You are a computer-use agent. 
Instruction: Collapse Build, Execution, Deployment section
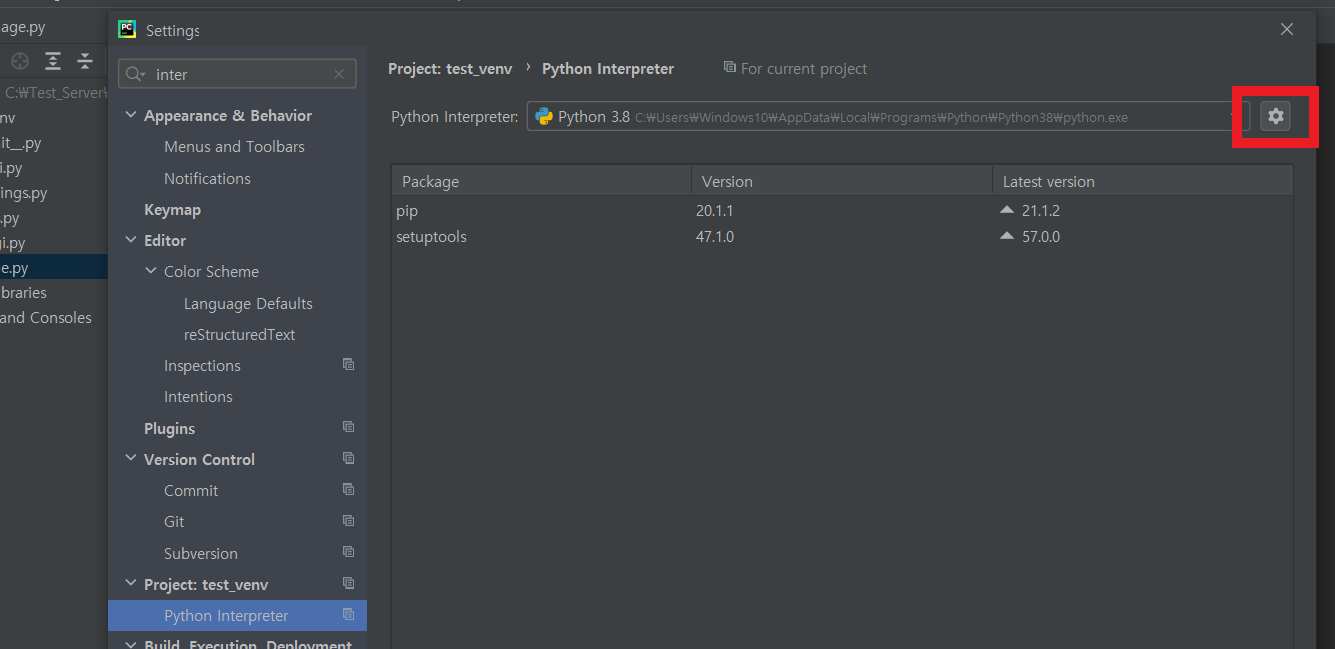[131, 643]
